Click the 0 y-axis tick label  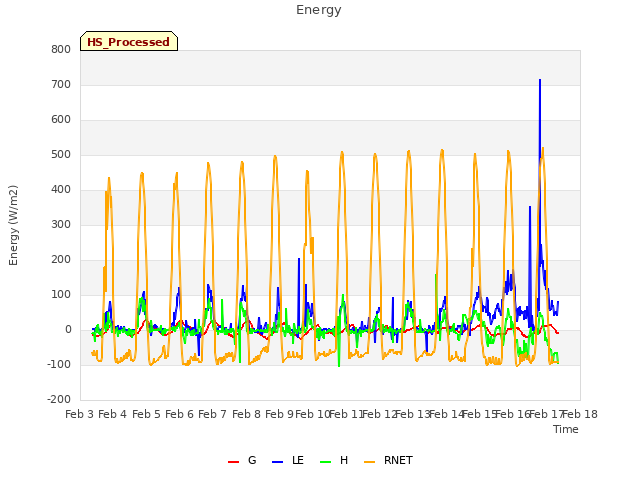[68, 329]
